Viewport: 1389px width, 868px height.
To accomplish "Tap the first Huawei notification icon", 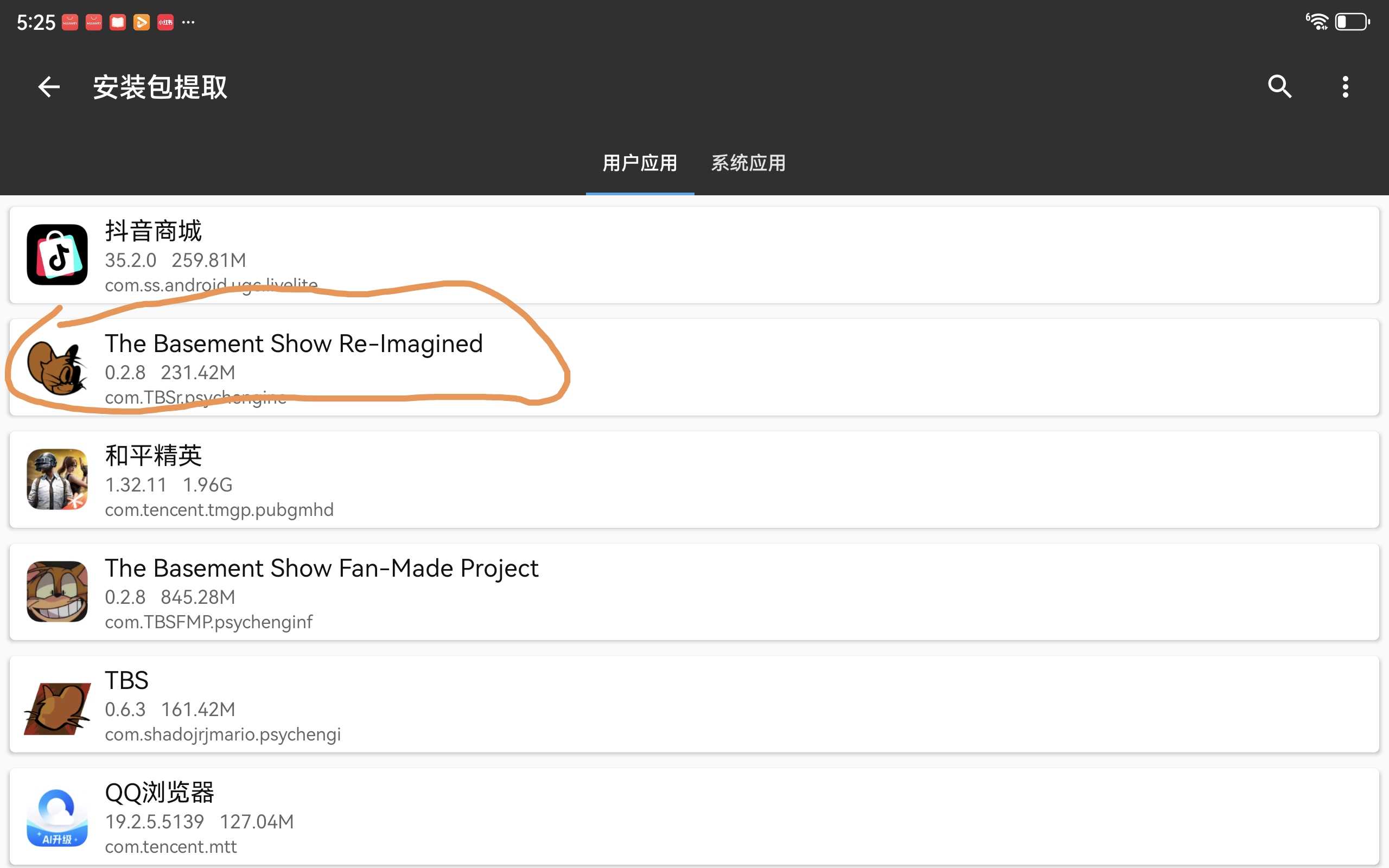I will [x=70, y=22].
